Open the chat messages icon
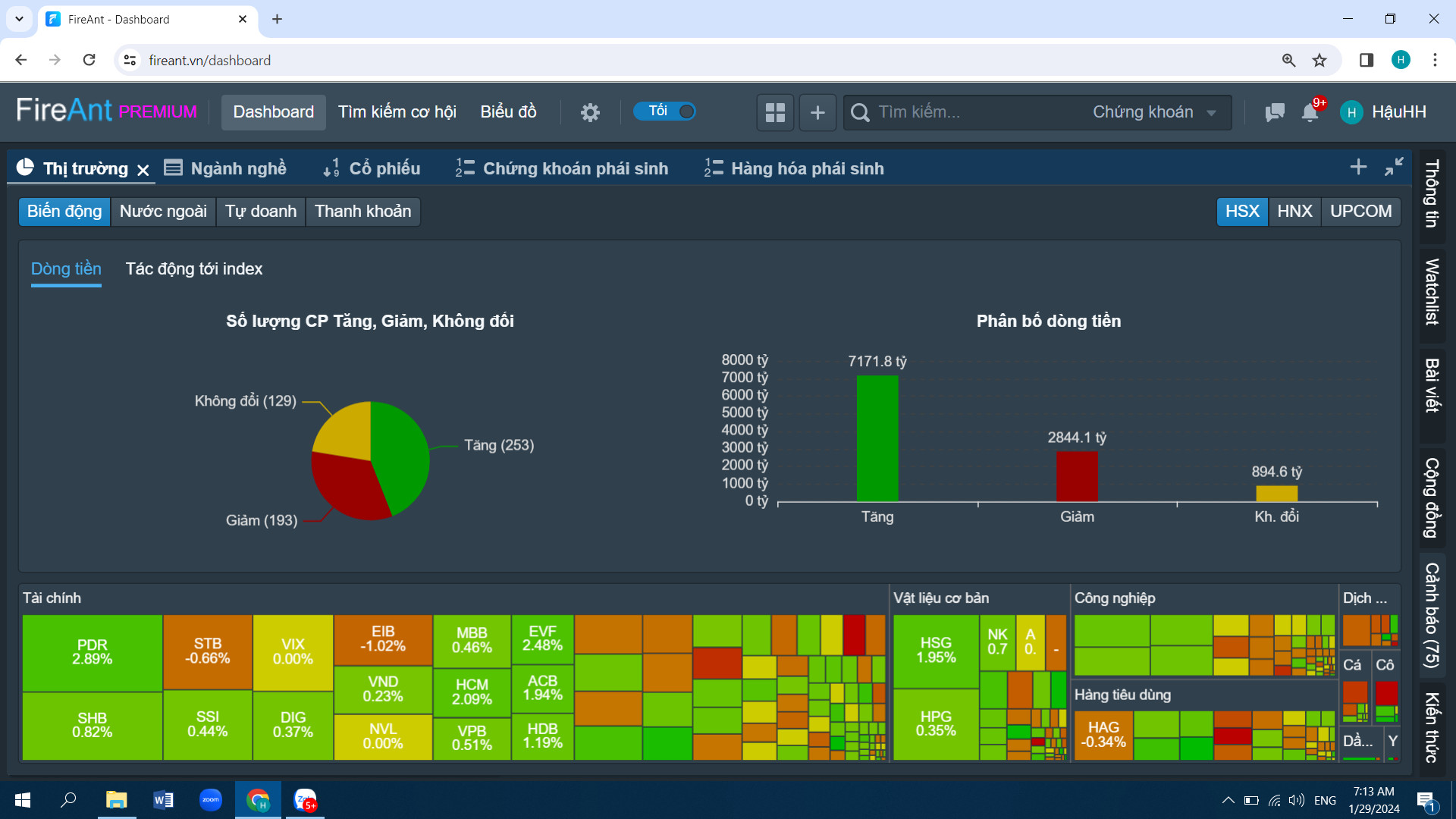 point(1275,112)
